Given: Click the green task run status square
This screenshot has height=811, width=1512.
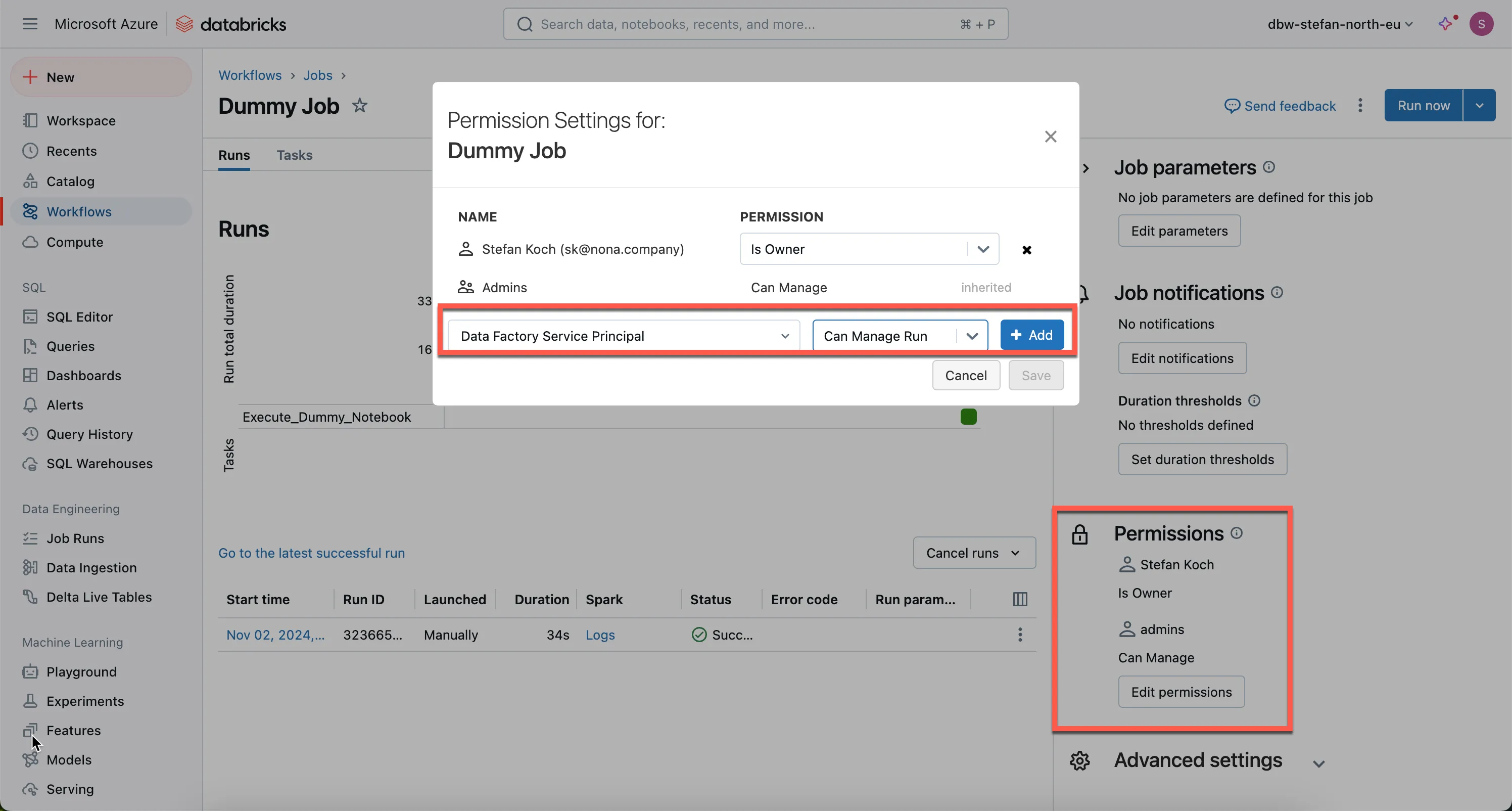Looking at the screenshot, I should [x=968, y=417].
